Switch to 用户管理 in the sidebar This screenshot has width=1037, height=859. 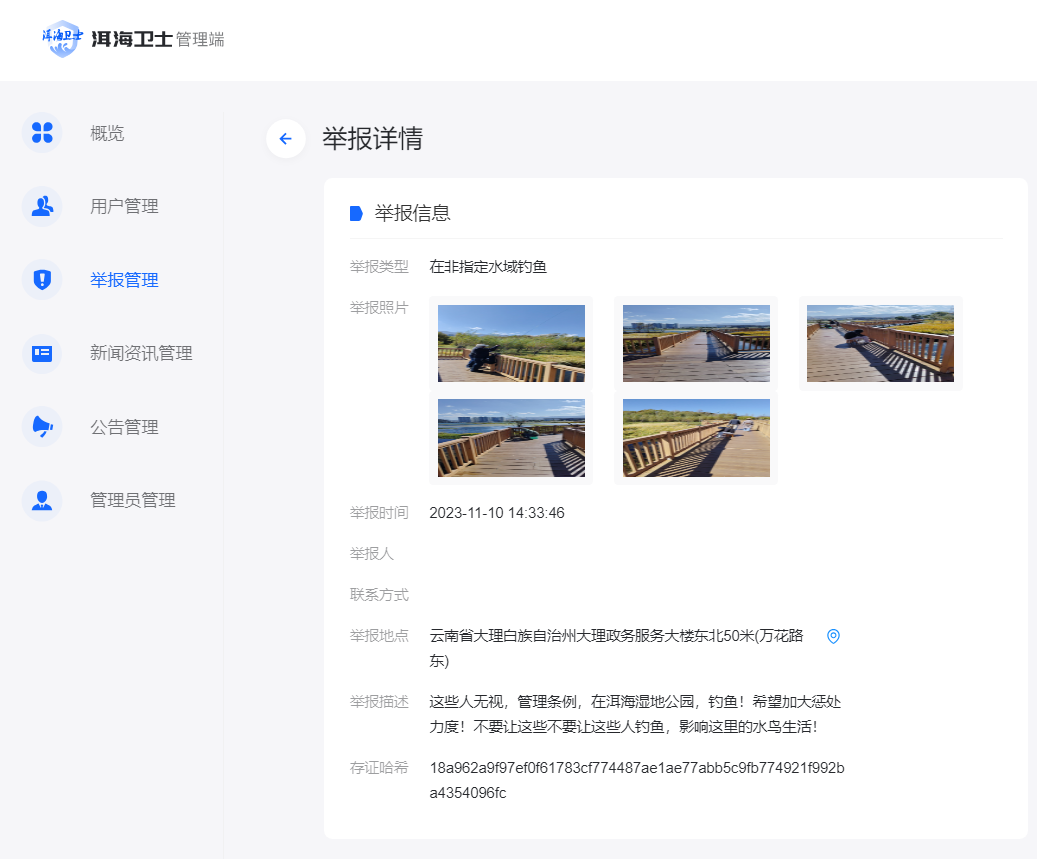[x=124, y=206]
